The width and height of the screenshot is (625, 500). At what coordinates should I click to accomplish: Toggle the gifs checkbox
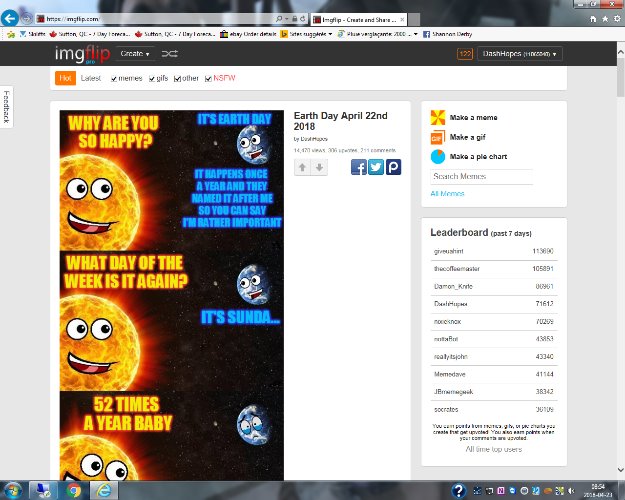point(152,79)
